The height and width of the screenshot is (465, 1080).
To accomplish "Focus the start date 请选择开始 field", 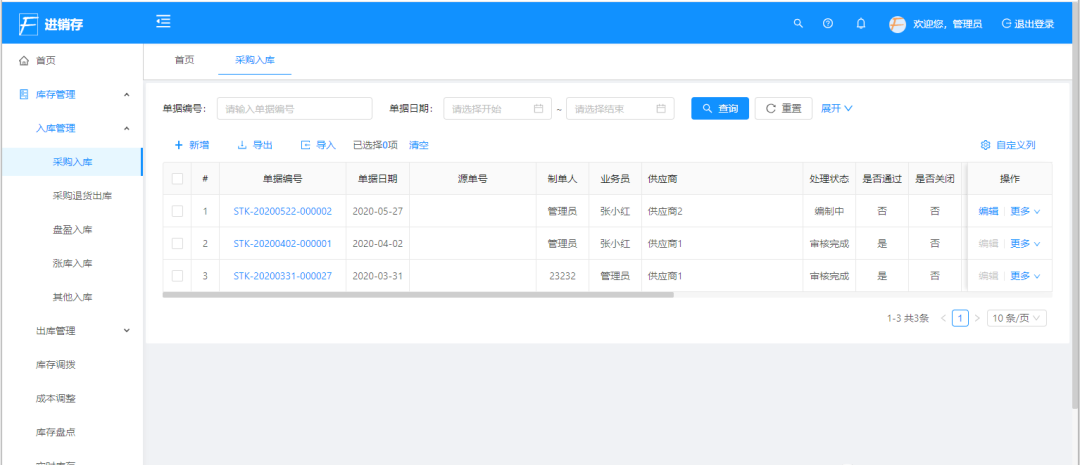I will coord(497,109).
